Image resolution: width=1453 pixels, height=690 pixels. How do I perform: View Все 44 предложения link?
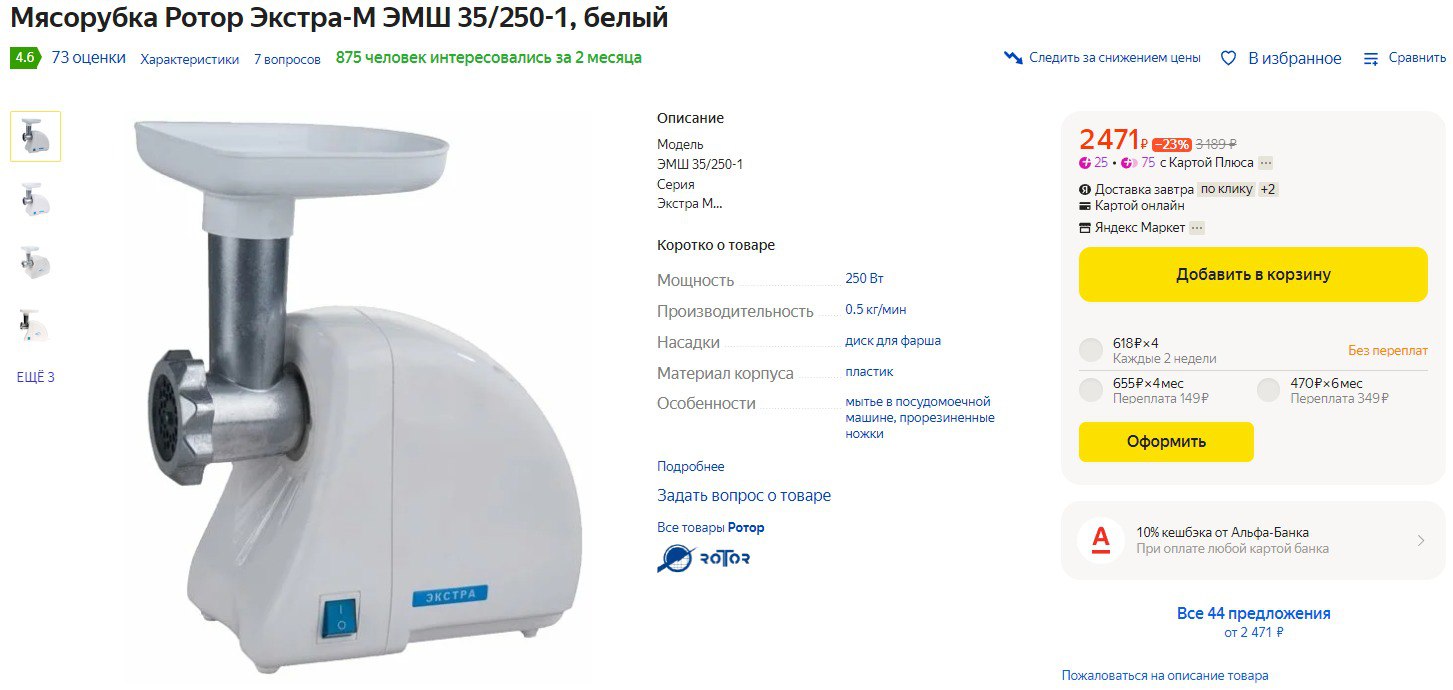click(x=1254, y=613)
